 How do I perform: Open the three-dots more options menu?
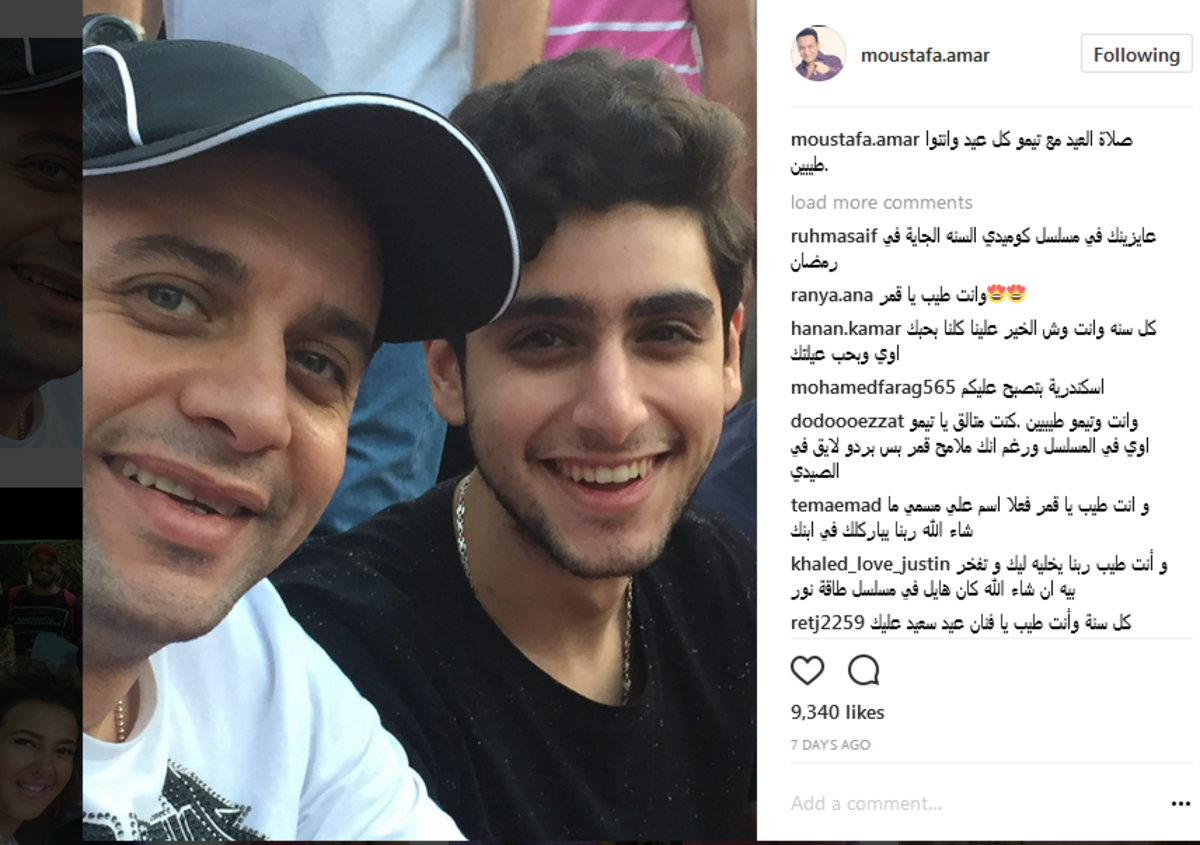click(x=1181, y=804)
